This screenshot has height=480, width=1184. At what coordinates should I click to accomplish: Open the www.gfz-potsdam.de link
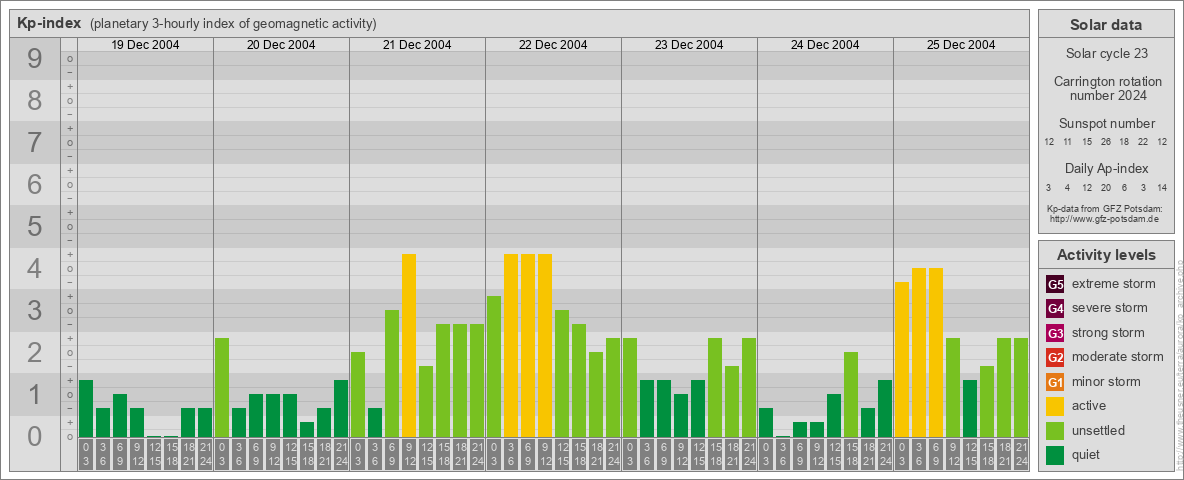[x=1106, y=219]
